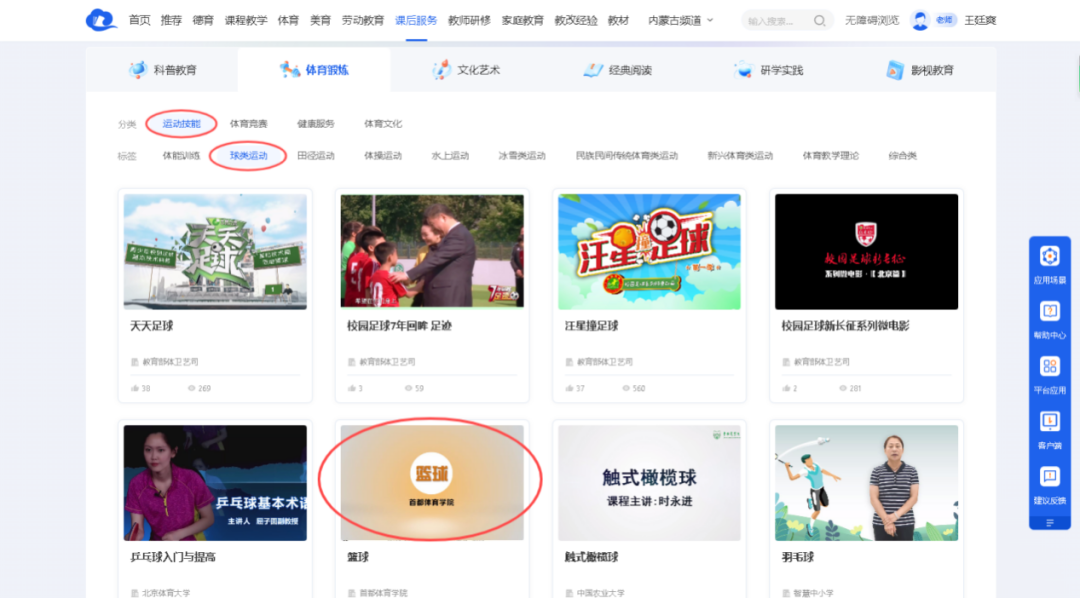
Task: Click the 体育锻炼 tab icon
Action: [289, 70]
